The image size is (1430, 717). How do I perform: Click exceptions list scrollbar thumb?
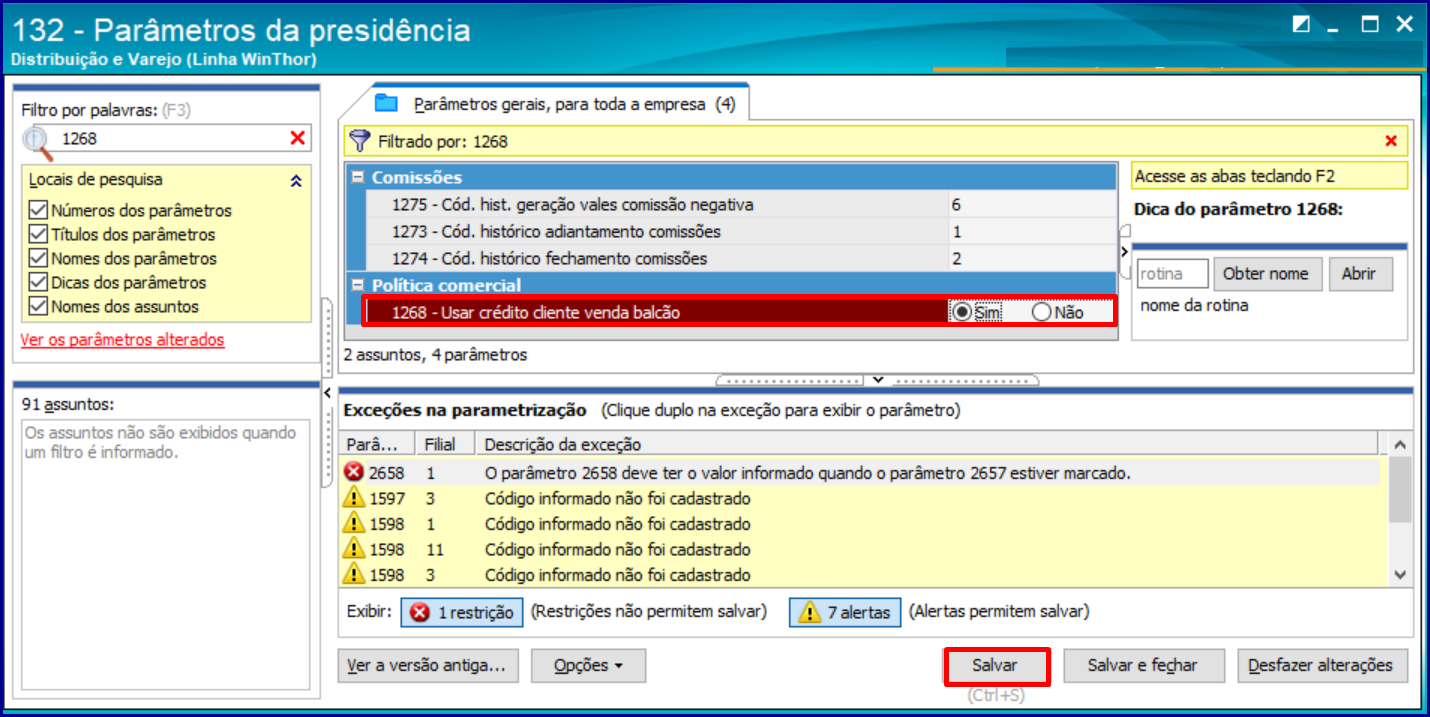click(x=1400, y=490)
